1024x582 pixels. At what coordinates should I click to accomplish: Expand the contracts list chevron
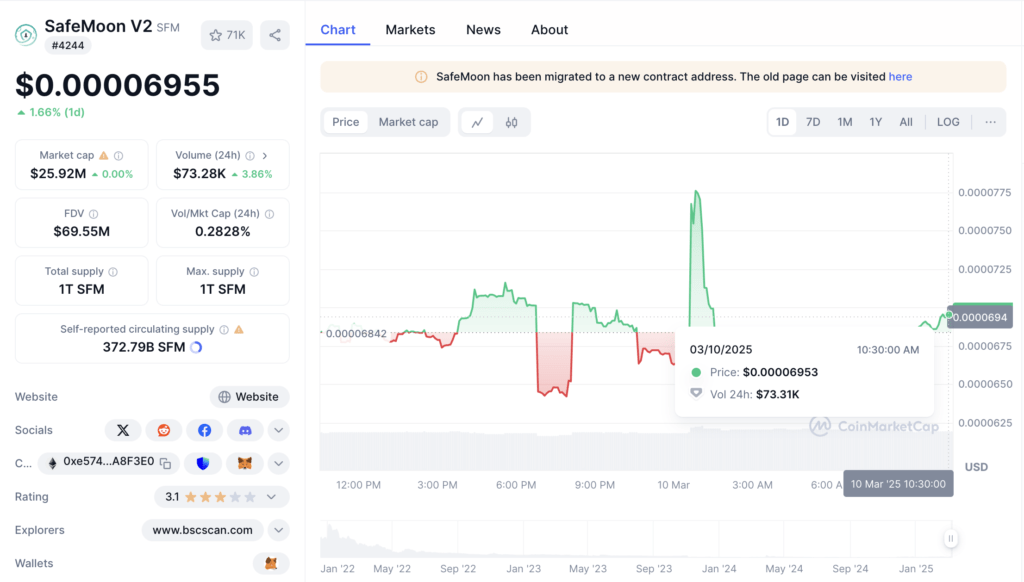(279, 464)
